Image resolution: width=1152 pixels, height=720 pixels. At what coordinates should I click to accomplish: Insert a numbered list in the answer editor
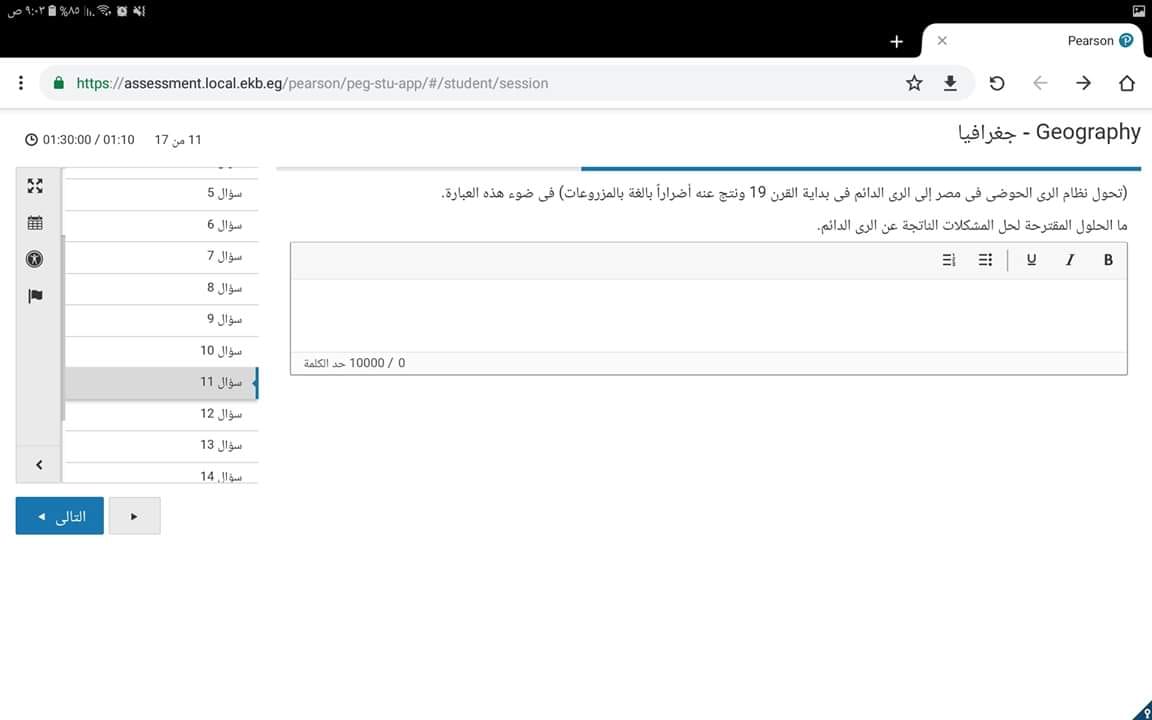(948, 260)
